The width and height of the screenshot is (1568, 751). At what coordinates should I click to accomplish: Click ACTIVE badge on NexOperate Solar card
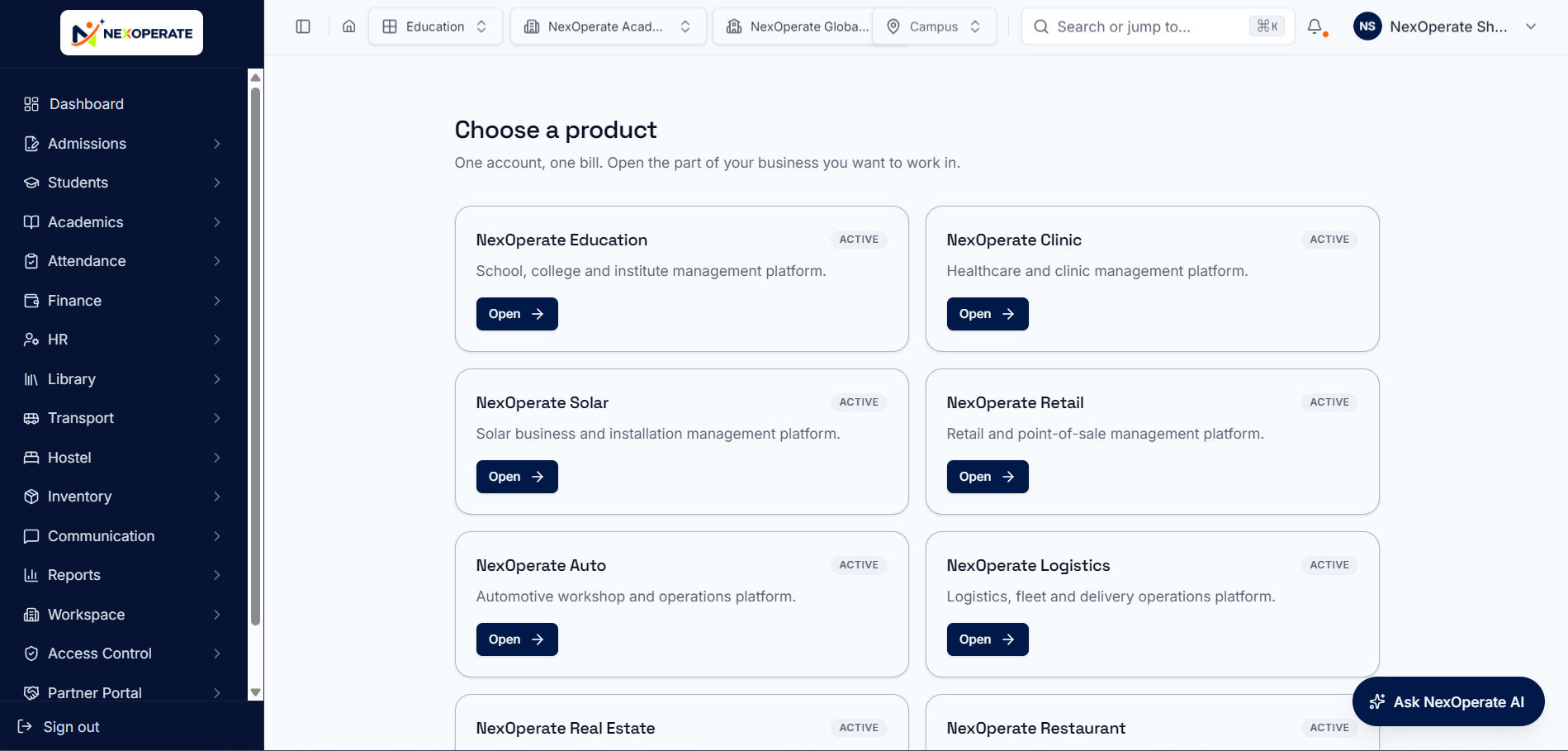[x=859, y=402]
